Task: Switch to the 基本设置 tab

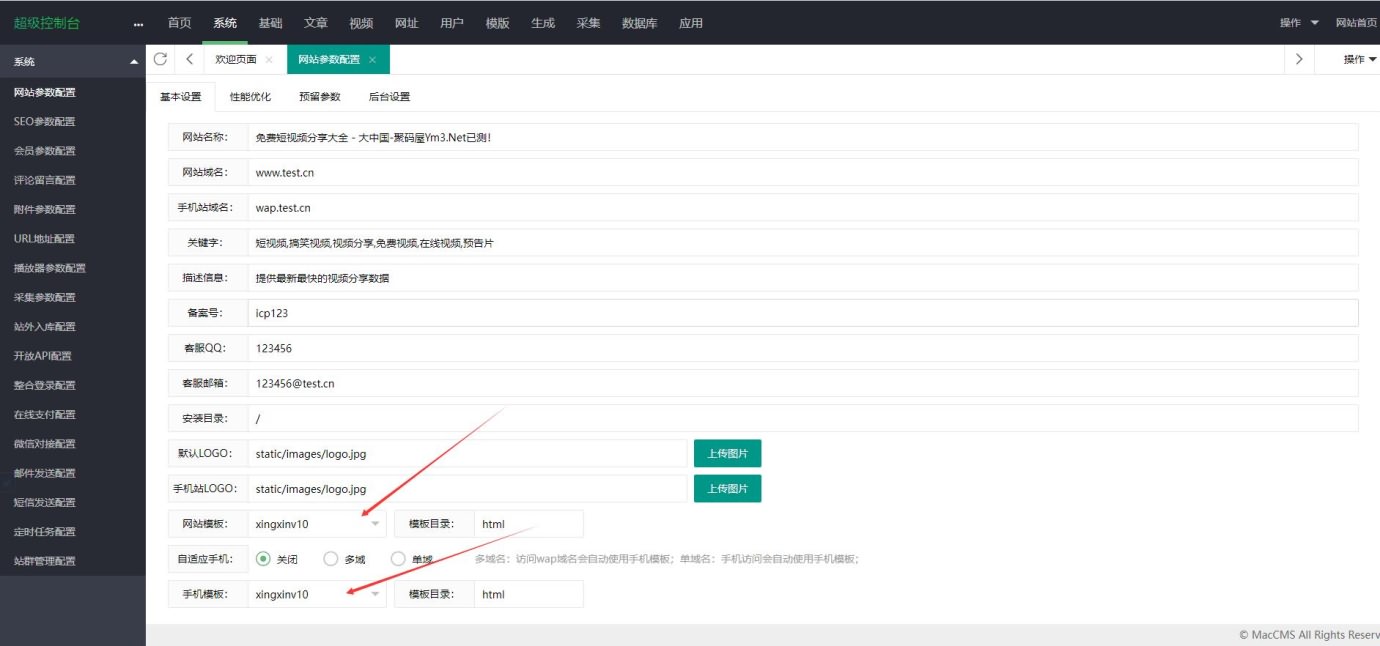Action: pyautogui.click(x=181, y=97)
